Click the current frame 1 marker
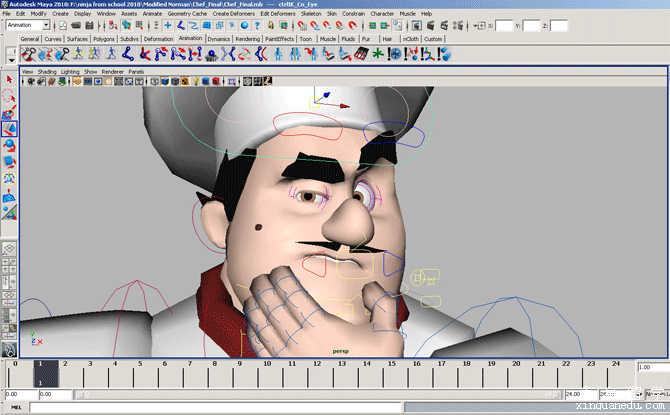This screenshot has width=670, height=415. point(46,374)
